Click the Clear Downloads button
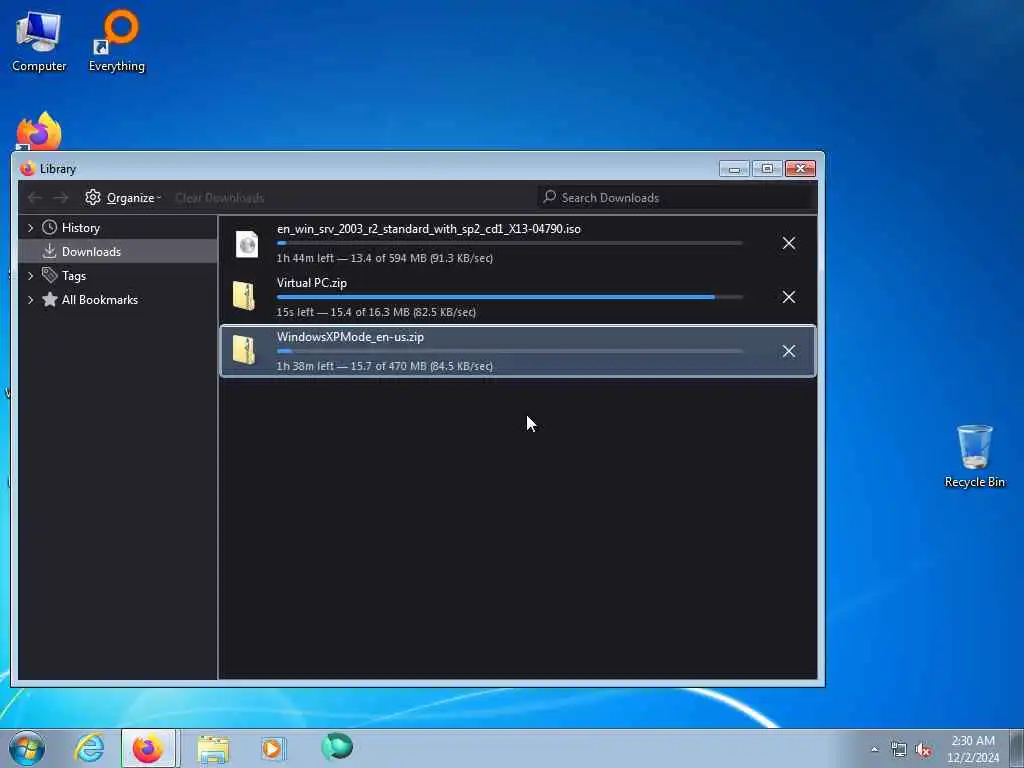This screenshot has width=1024, height=768. (219, 197)
